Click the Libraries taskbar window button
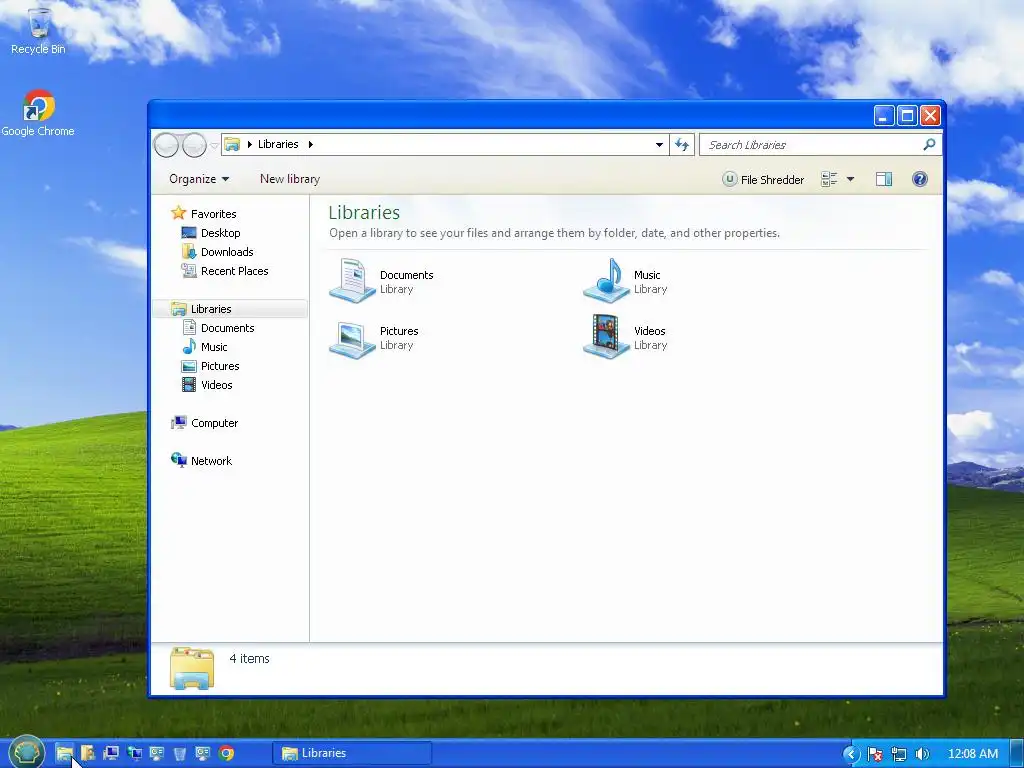 352,753
